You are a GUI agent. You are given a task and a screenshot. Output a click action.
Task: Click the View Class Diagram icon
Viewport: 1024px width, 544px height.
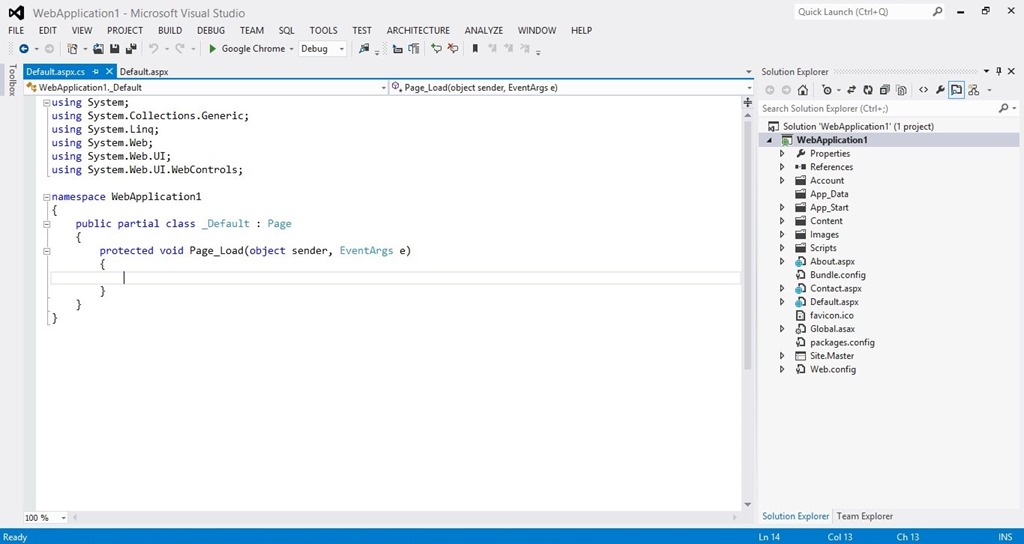pos(973,90)
